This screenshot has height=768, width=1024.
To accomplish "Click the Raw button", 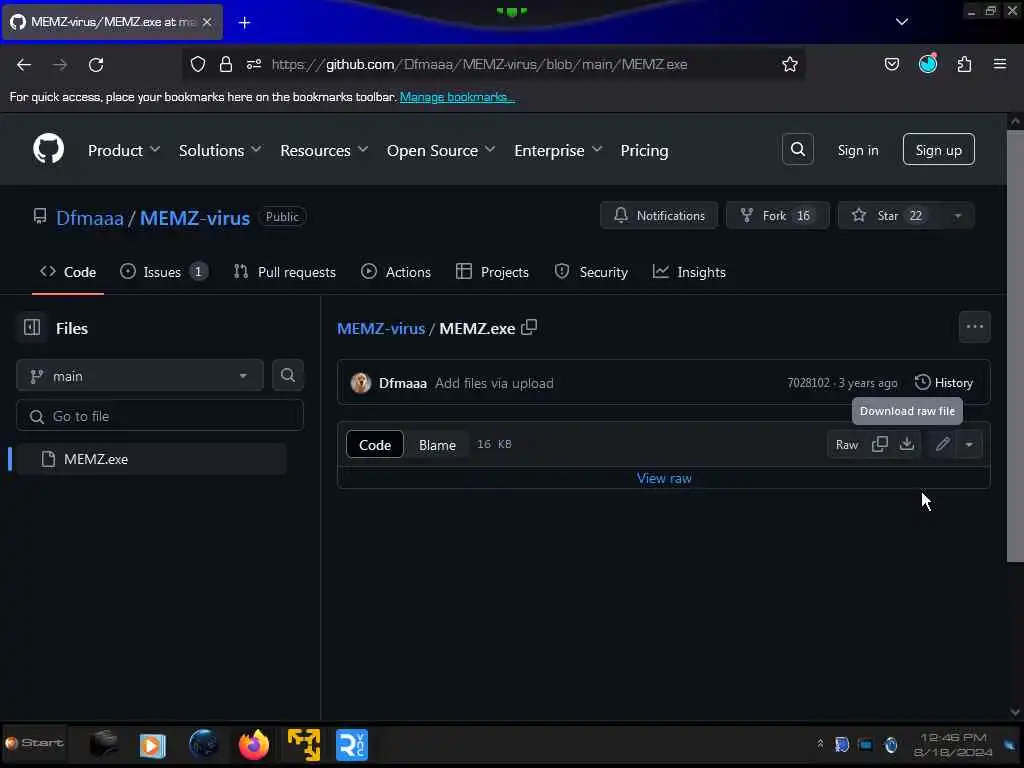I will (x=847, y=445).
